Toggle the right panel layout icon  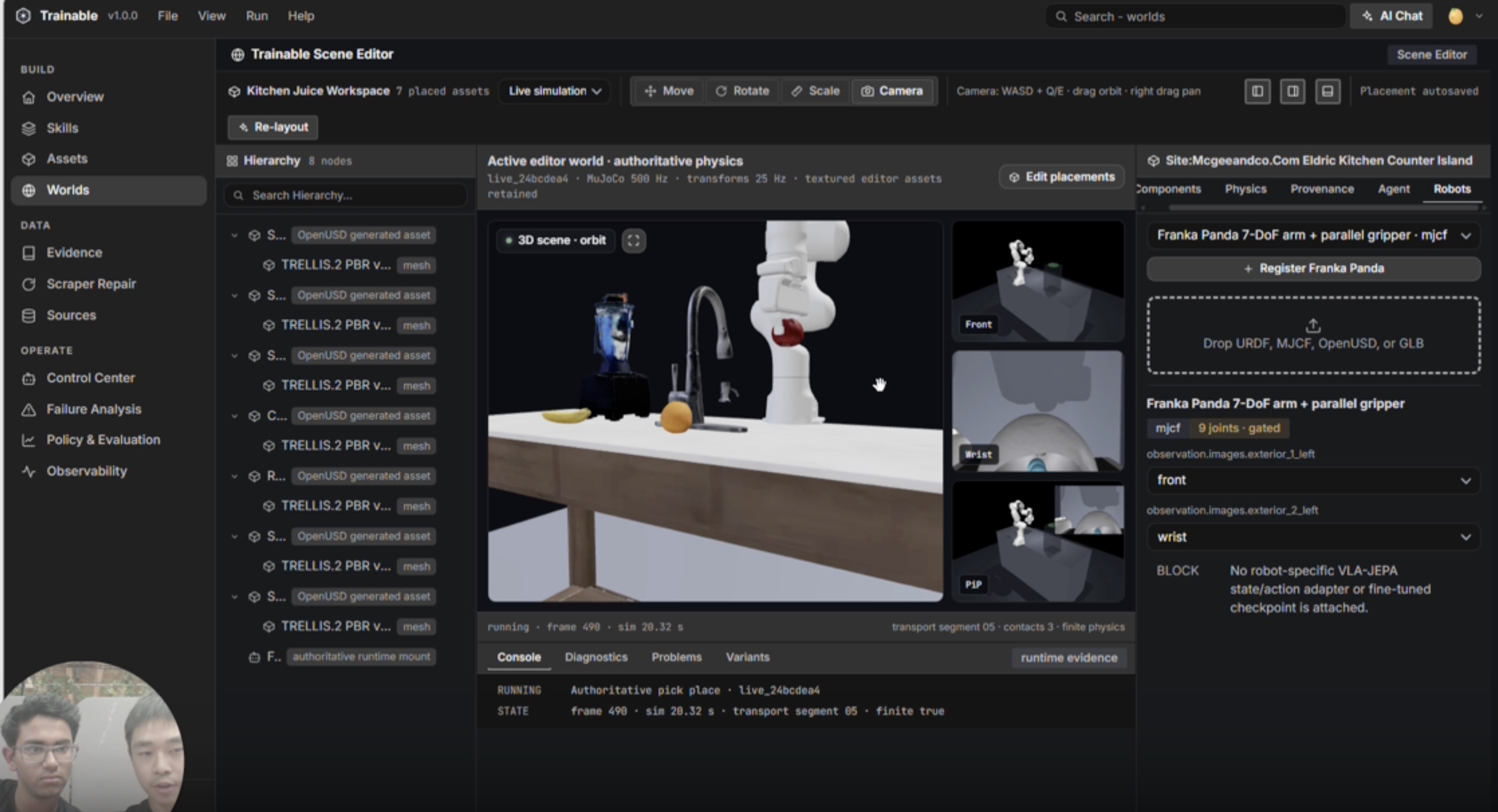[1292, 91]
